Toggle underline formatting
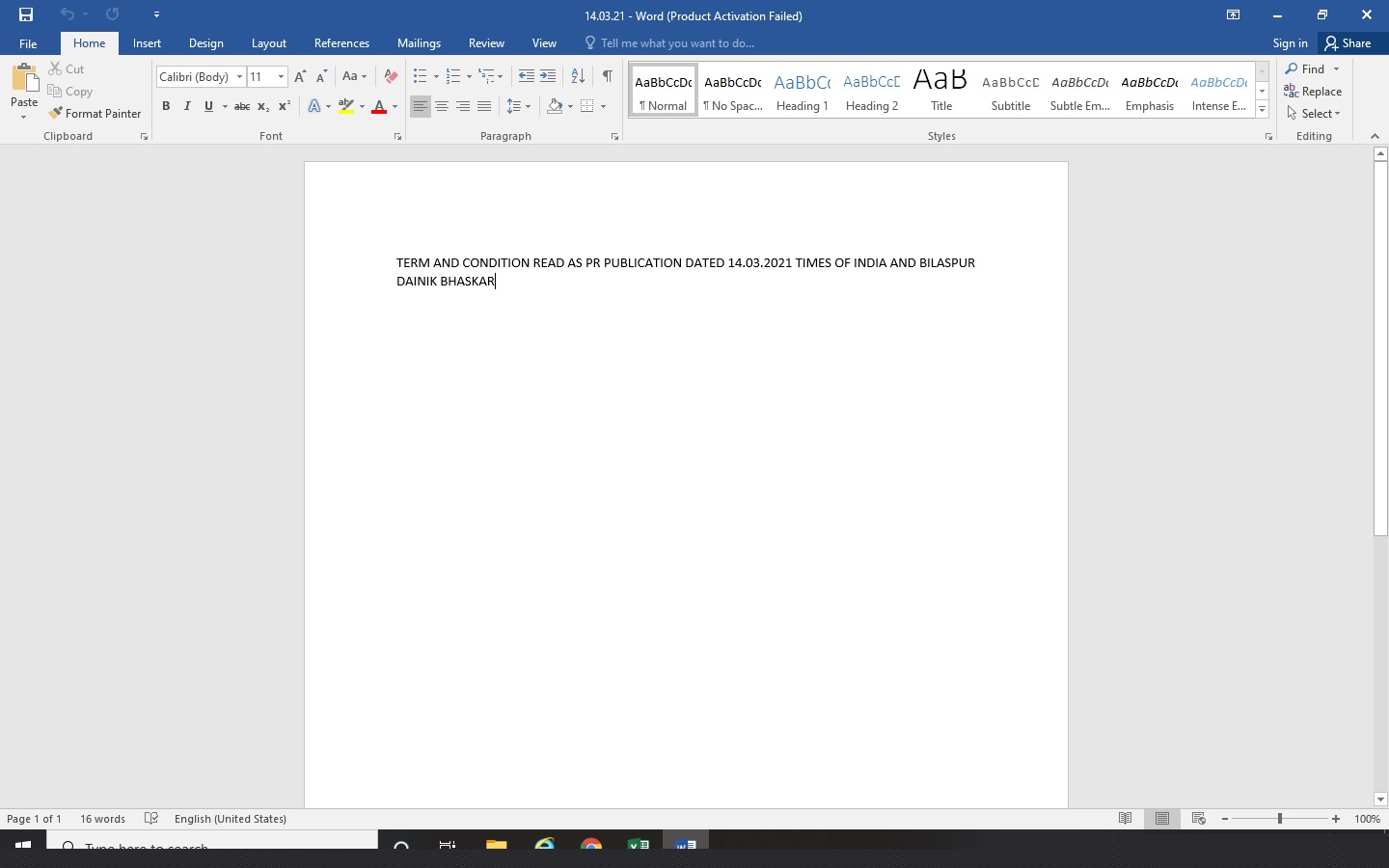This screenshot has height=868, width=1389. coord(208,106)
